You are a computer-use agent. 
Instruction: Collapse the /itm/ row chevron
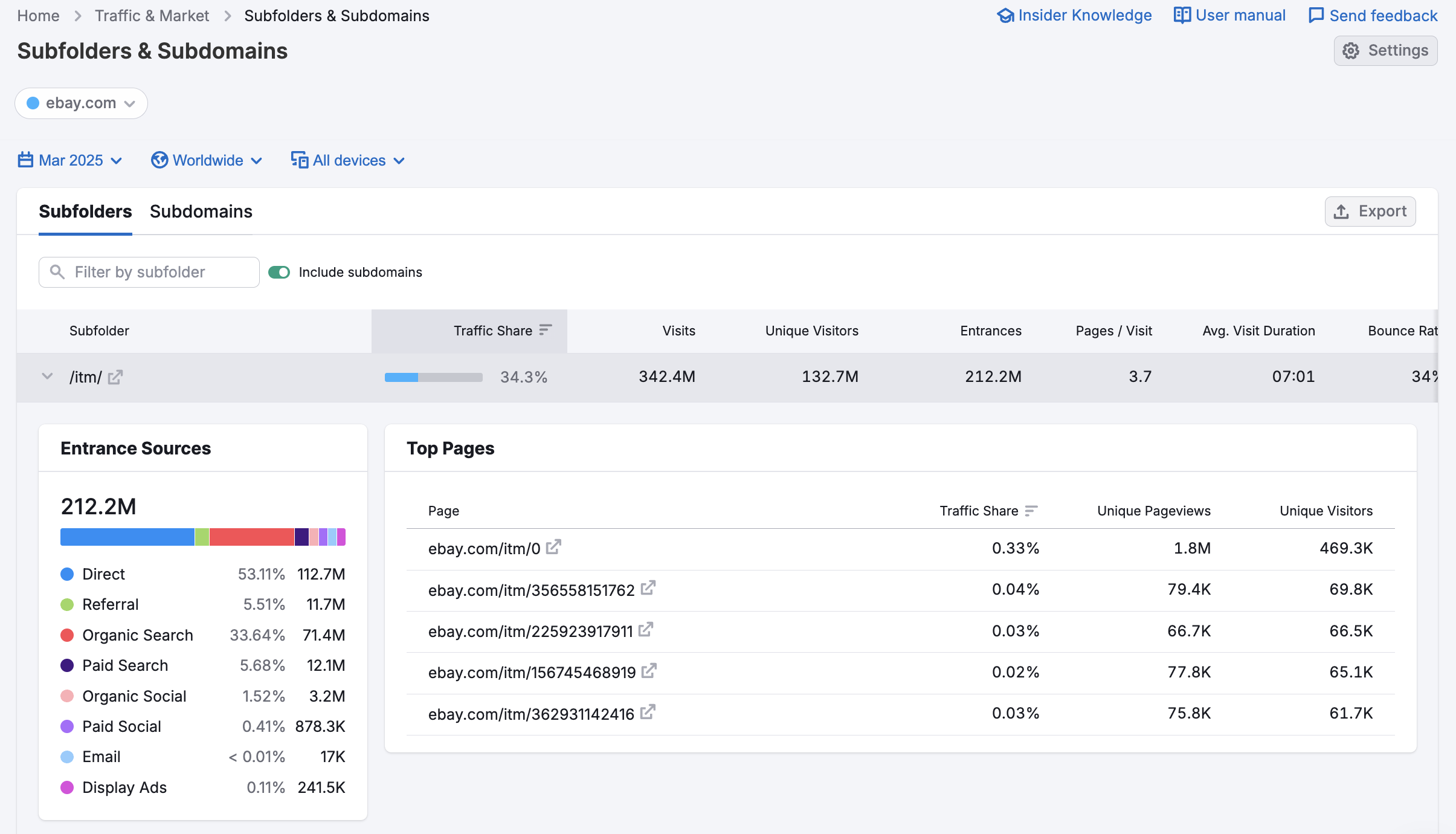pos(47,377)
